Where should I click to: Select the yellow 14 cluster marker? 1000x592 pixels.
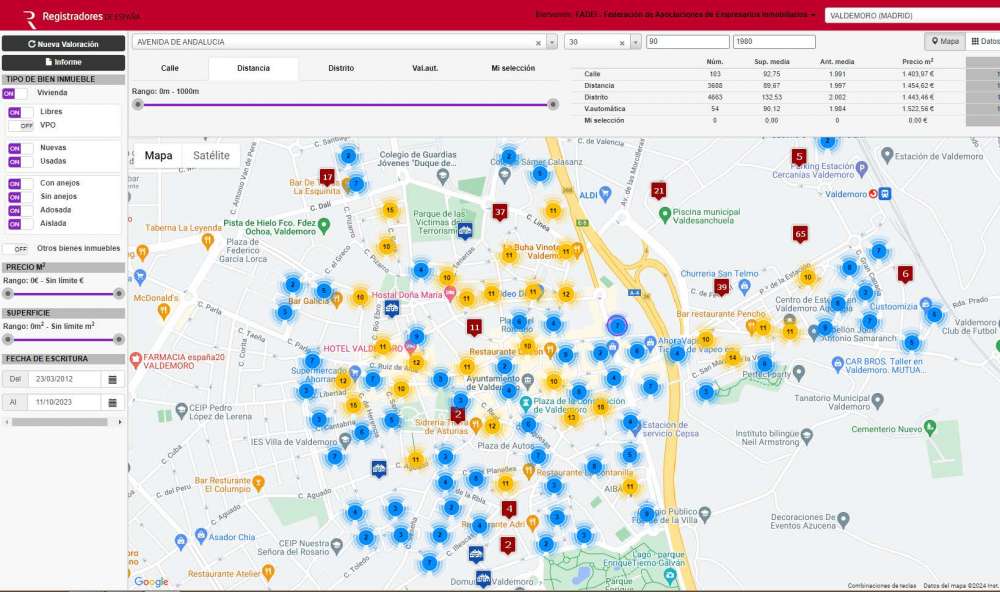coord(733,358)
